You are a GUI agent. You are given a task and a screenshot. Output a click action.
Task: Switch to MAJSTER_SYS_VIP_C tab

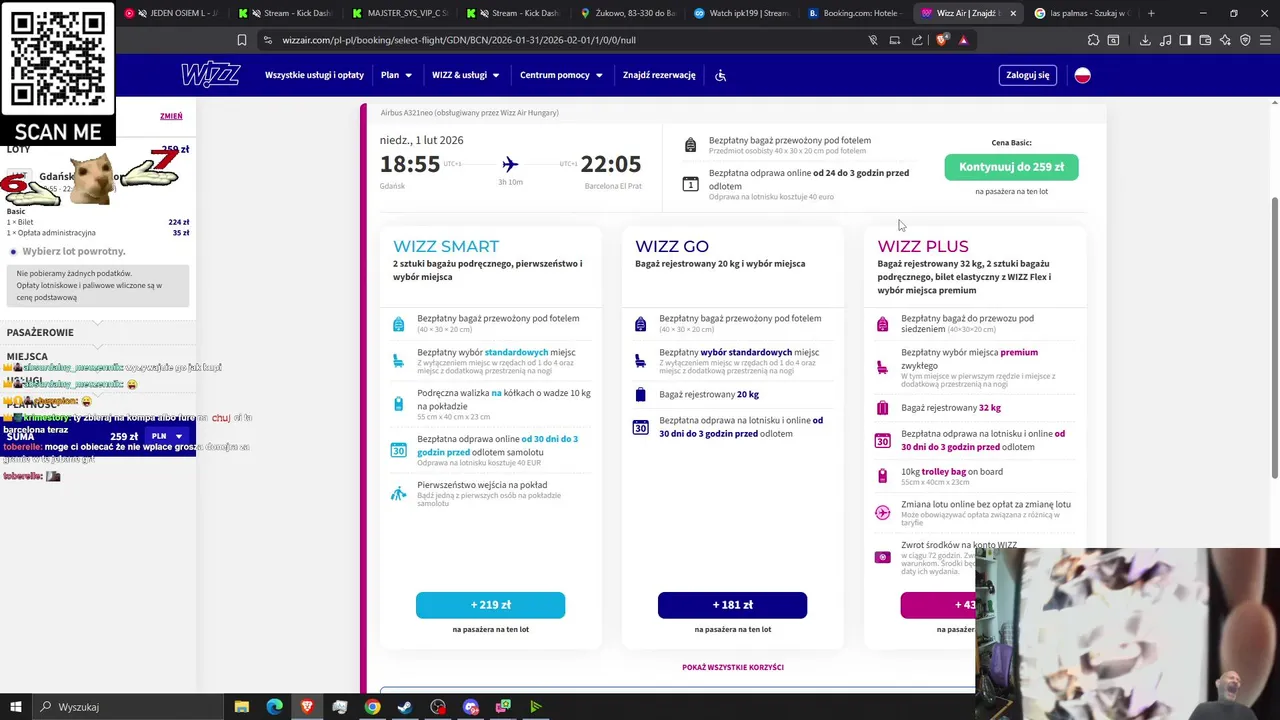401,13
